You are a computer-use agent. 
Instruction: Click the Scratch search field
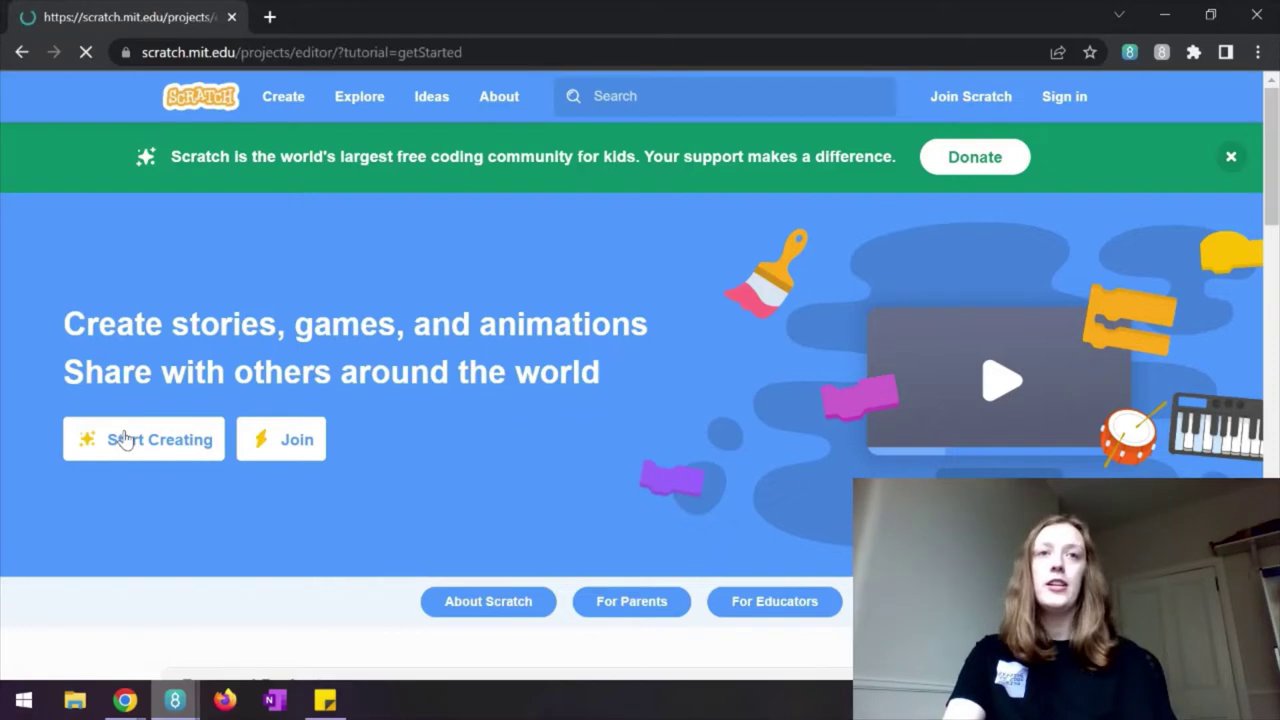click(x=725, y=96)
